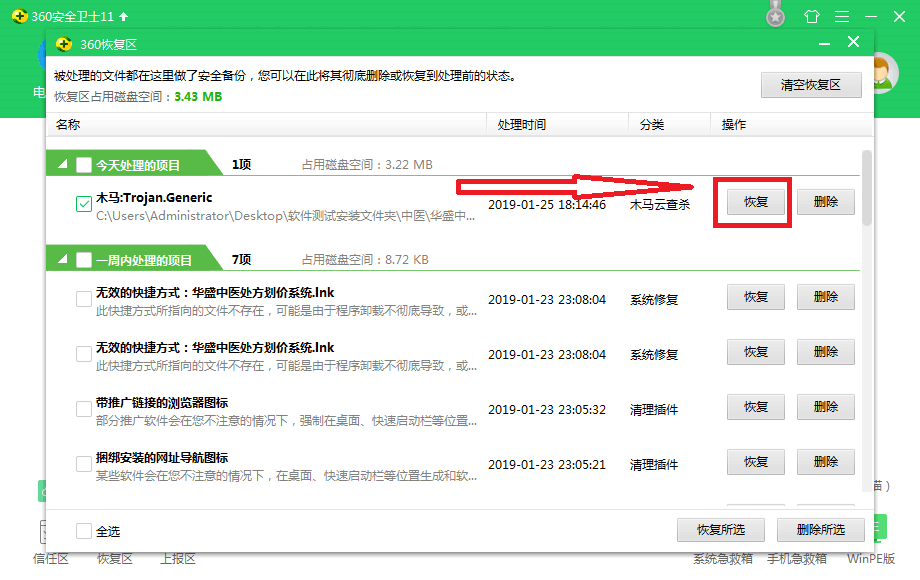
Task: Click the 占用磁盘空间：8.72 KB label
Action: tap(366, 260)
